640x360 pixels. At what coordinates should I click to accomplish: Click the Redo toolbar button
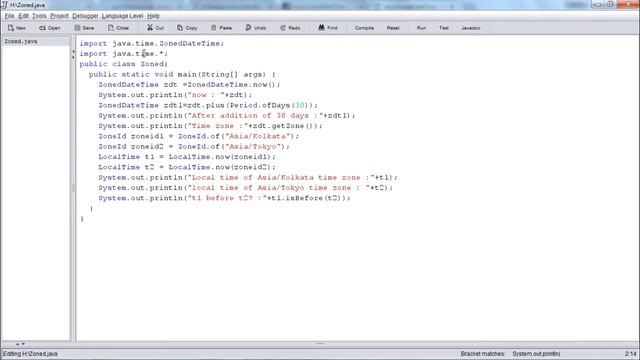[x=290, y=28]
